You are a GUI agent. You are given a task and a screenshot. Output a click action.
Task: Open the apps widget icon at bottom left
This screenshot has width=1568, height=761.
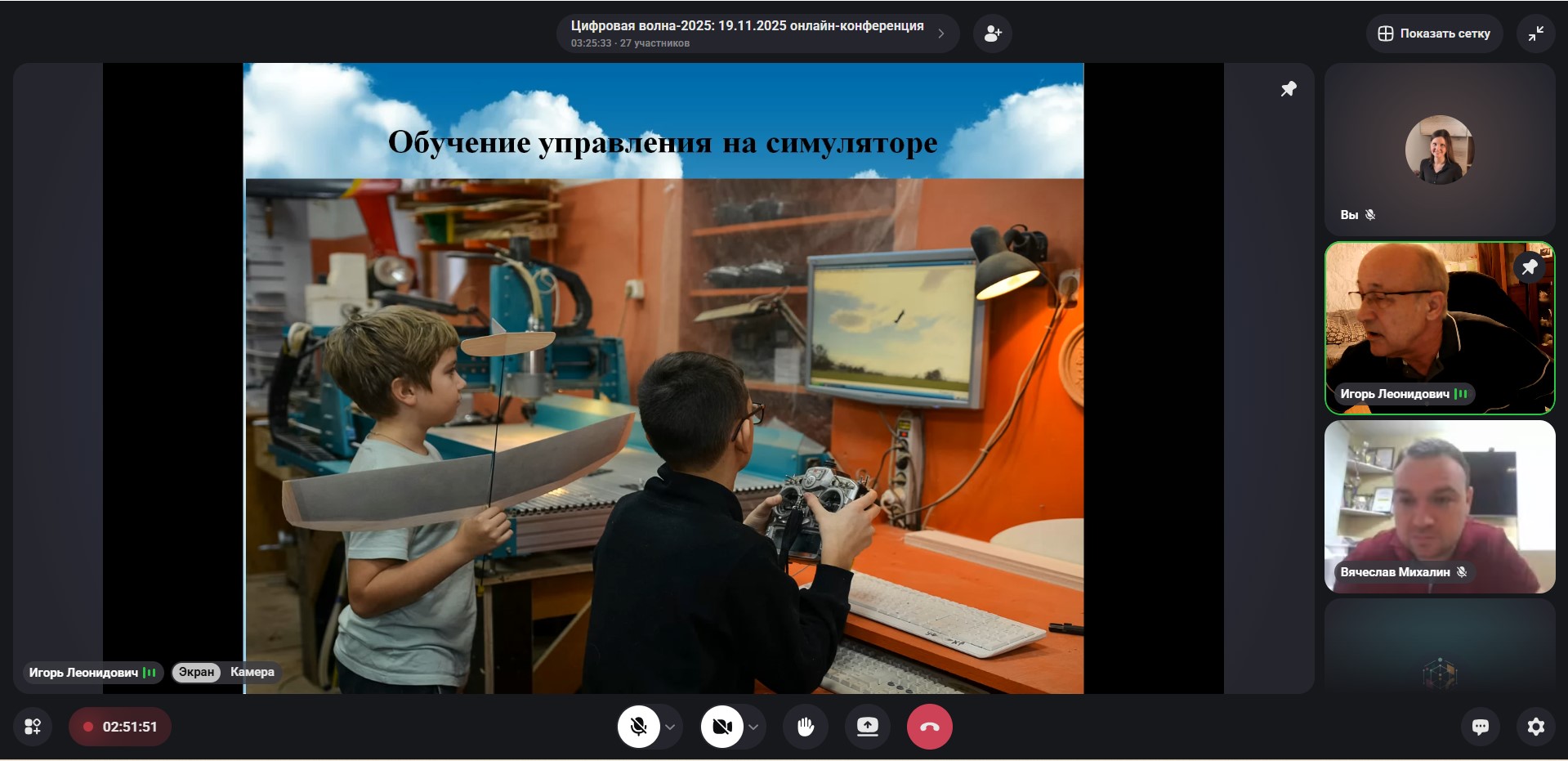(33, 727)
